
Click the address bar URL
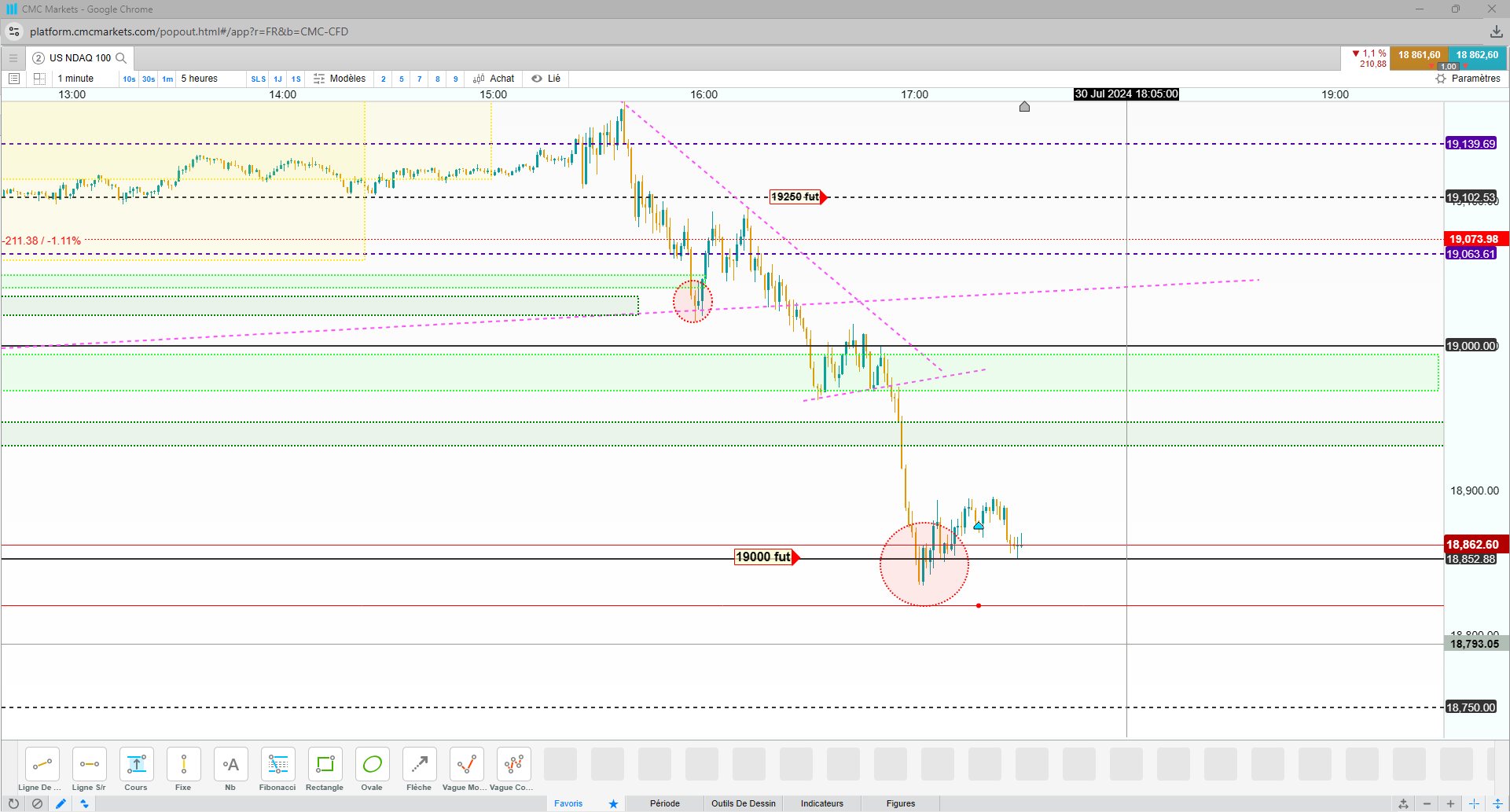click(189, 31)
